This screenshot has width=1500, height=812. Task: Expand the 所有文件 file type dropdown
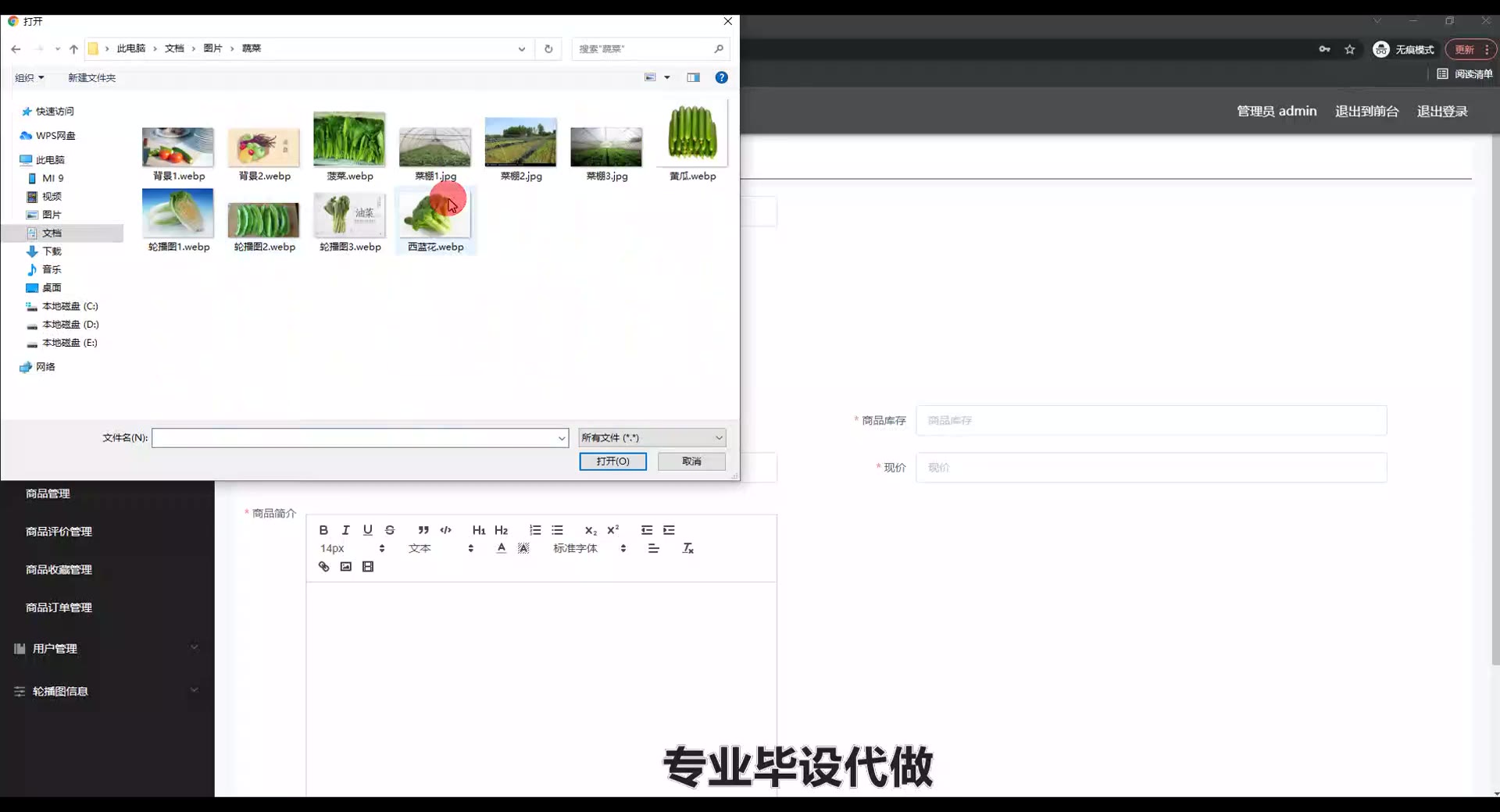pyautogui.click(x=652, y=438)
